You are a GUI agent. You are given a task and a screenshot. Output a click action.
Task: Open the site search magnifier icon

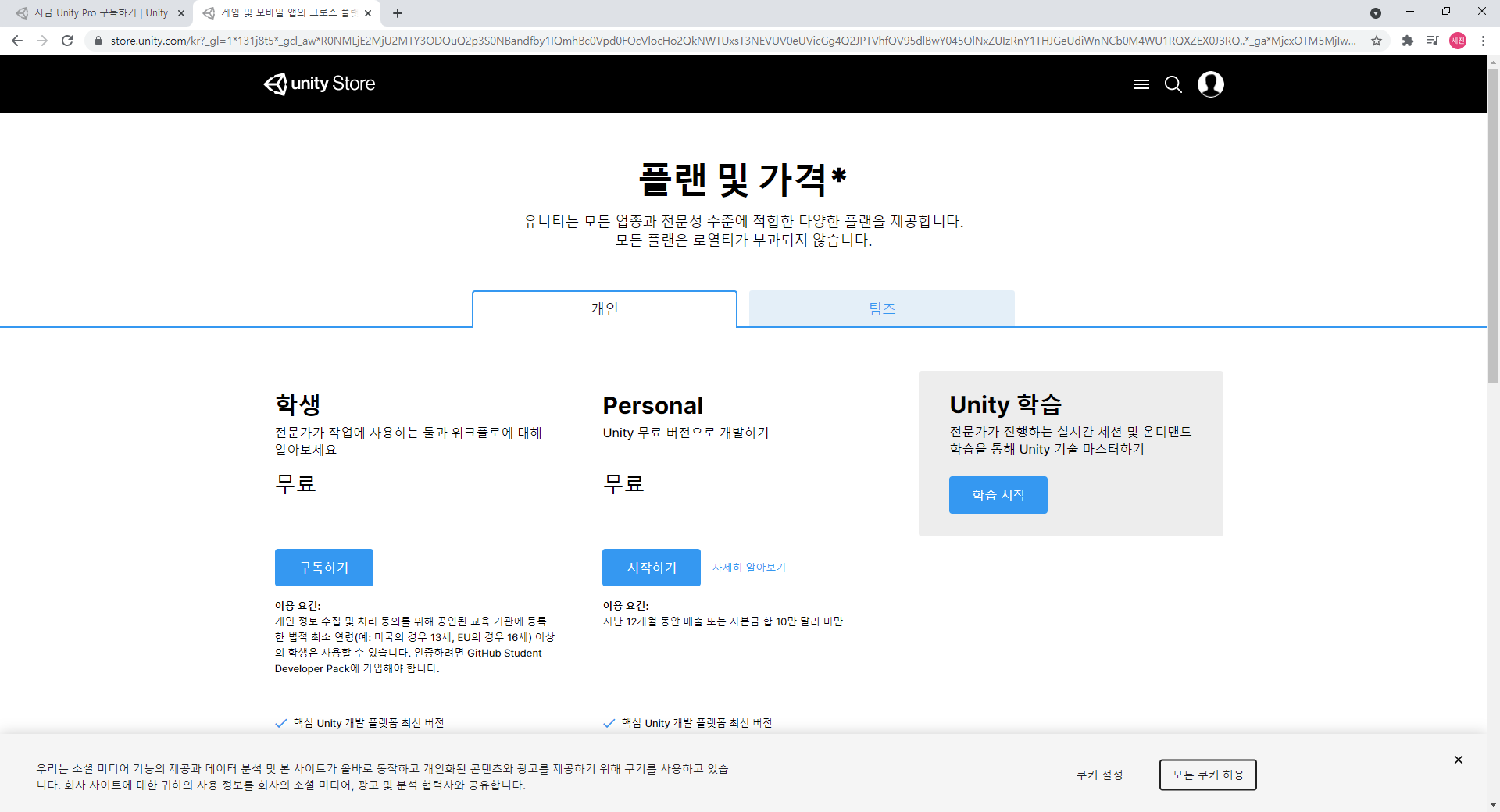[1173, 84]
